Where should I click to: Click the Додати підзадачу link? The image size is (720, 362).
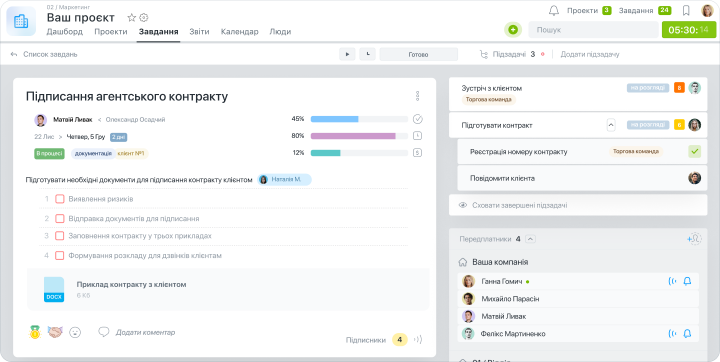(590, 54)
